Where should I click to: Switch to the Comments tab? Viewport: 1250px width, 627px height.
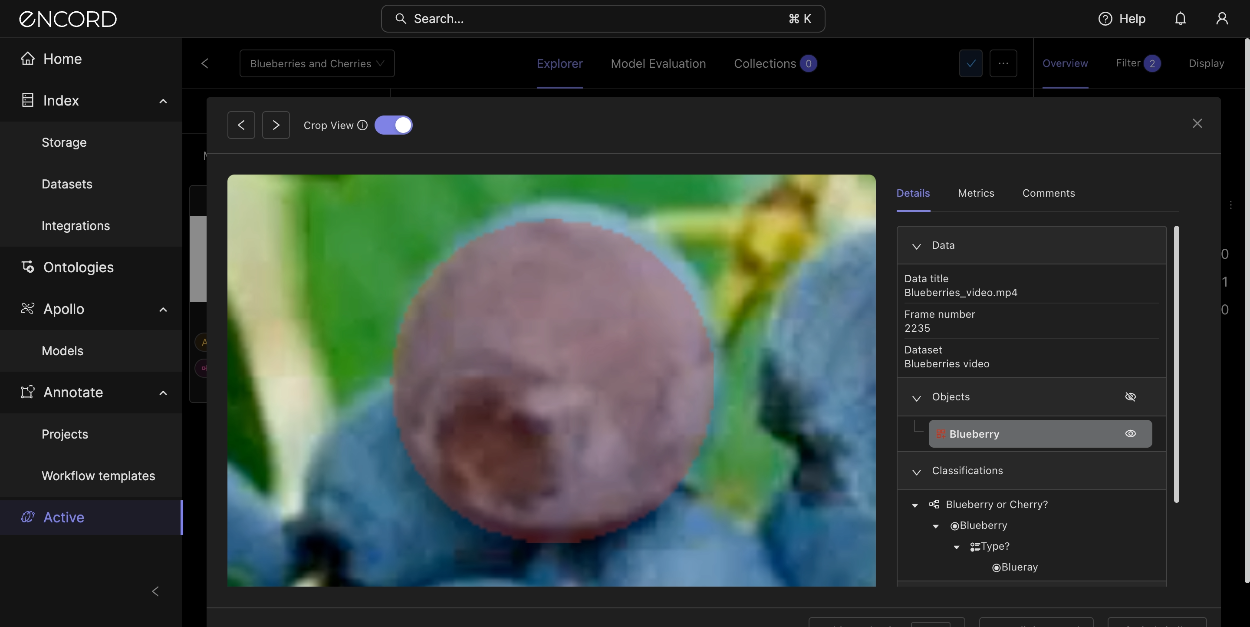(1048, 193)
